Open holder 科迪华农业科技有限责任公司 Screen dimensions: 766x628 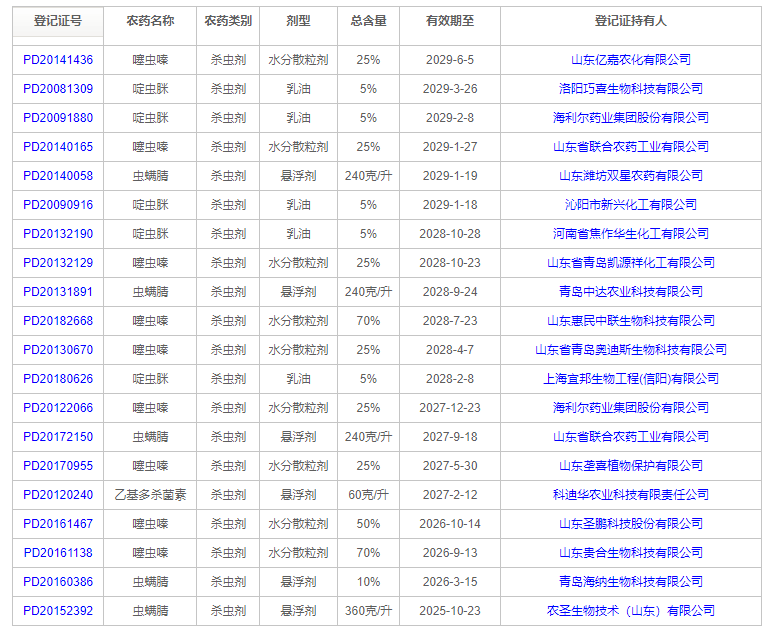pyautogui.click(x=631, y=495)
